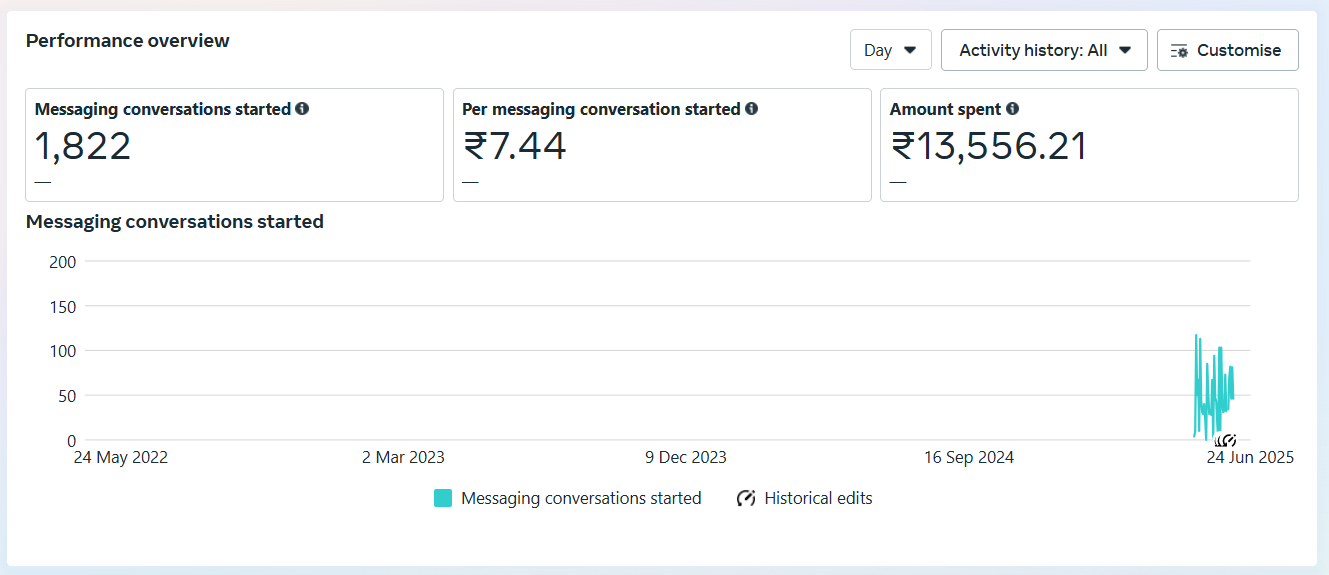The height and width of the screenshot is (575, 1329).
Task: Click the 9 Dec 2023 axis label
Action: point(686,457)
